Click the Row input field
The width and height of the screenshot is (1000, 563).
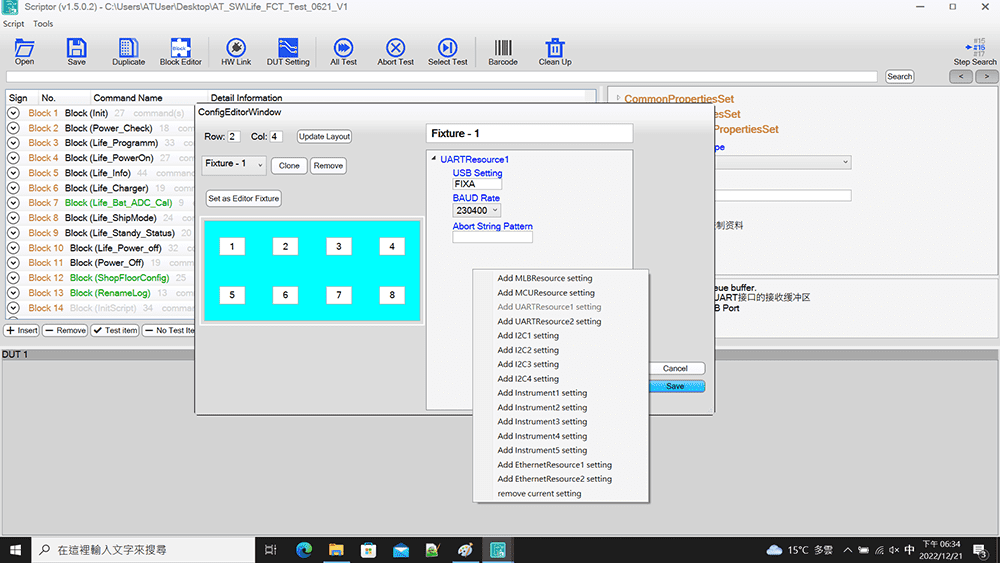point(234,136)
